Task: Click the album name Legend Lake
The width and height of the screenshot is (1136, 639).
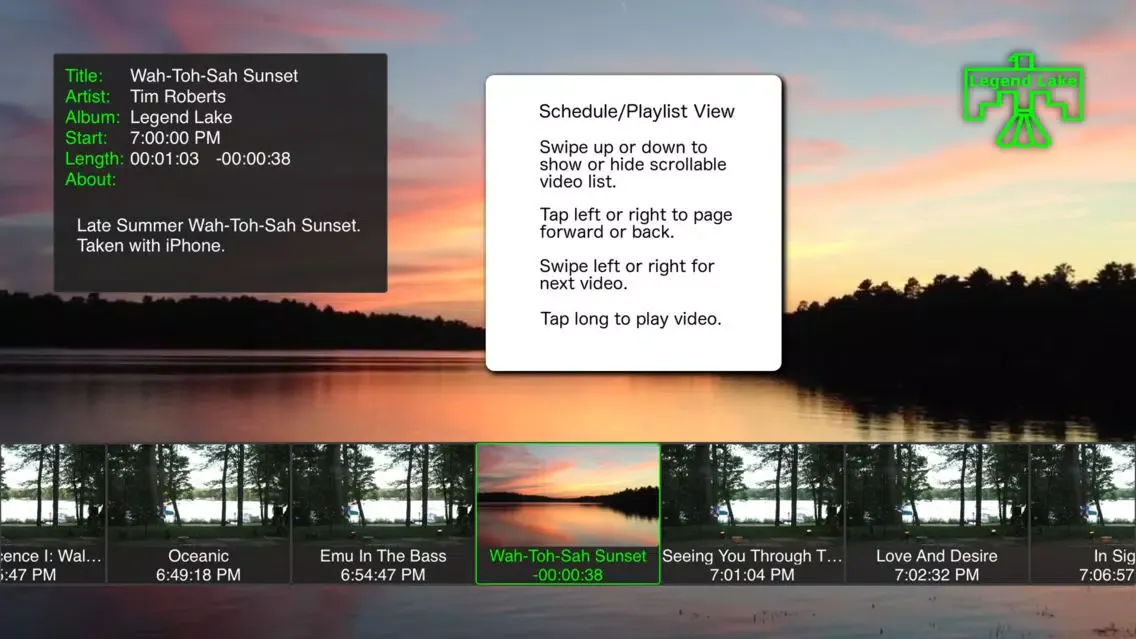Action: pyautogui.click(x=181, y=117)
